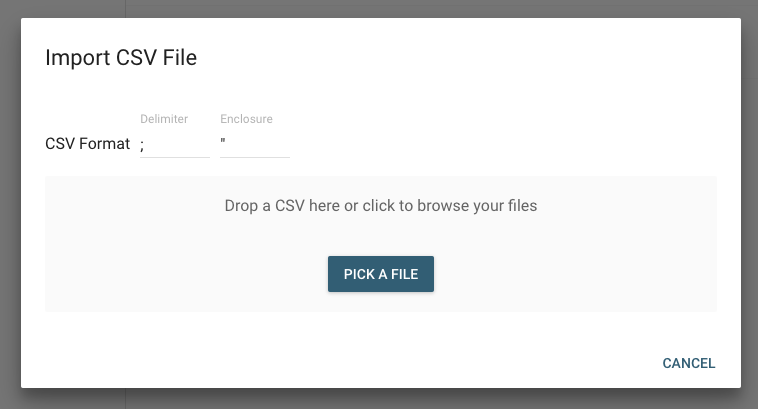
Task: Focus the Enclosure input field
Action: pyautogui.click(x=255, y=144)
